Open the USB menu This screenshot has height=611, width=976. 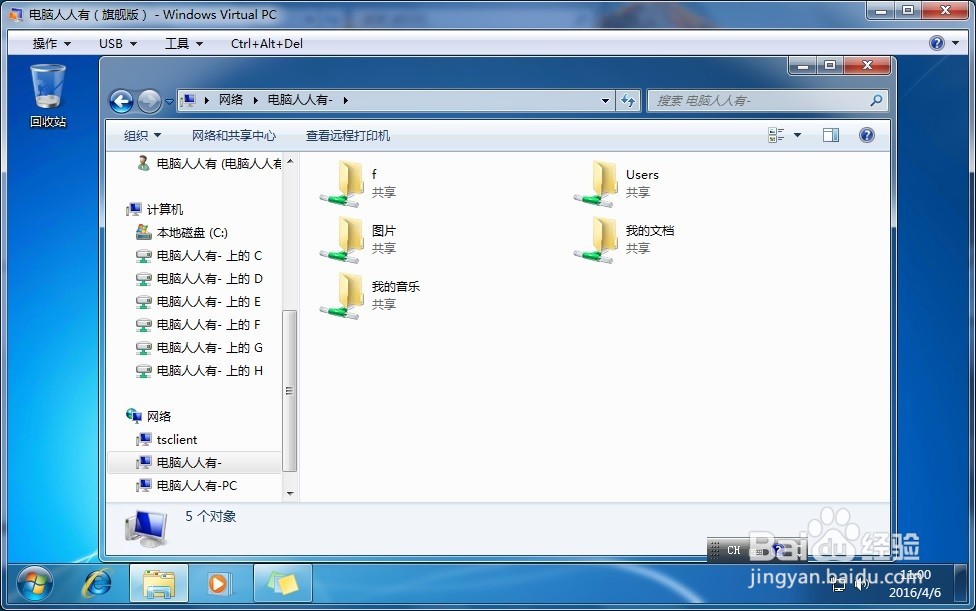(116, 43)
